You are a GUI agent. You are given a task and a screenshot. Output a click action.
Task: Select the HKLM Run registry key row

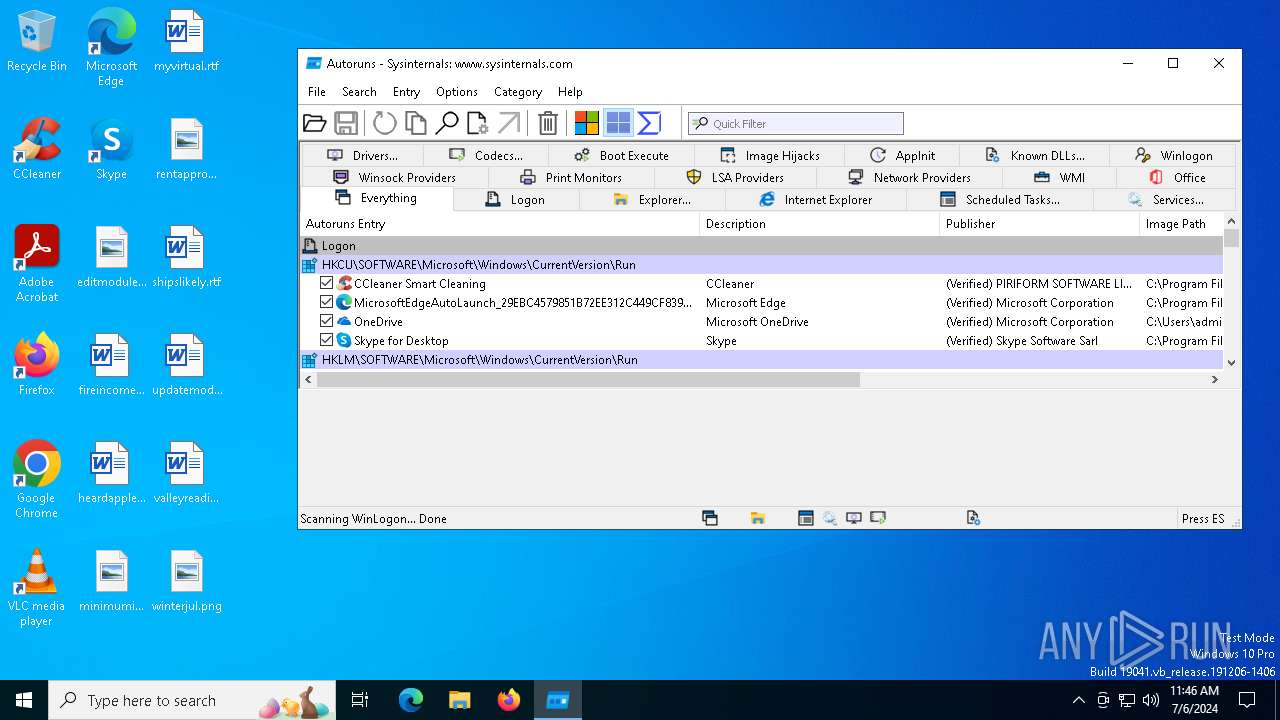pos(762,359)
